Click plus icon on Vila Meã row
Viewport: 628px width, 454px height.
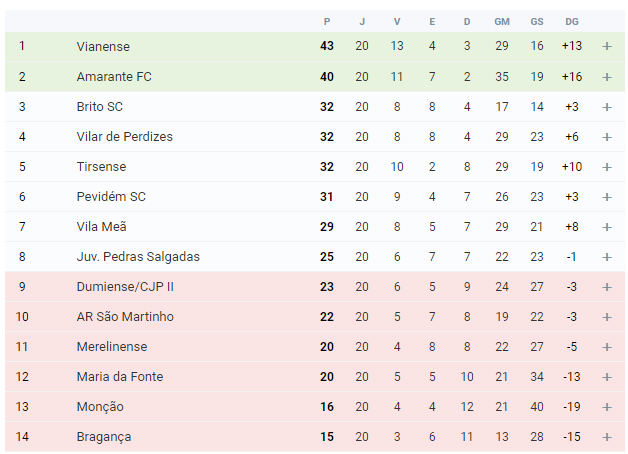(x=607, y=227)
